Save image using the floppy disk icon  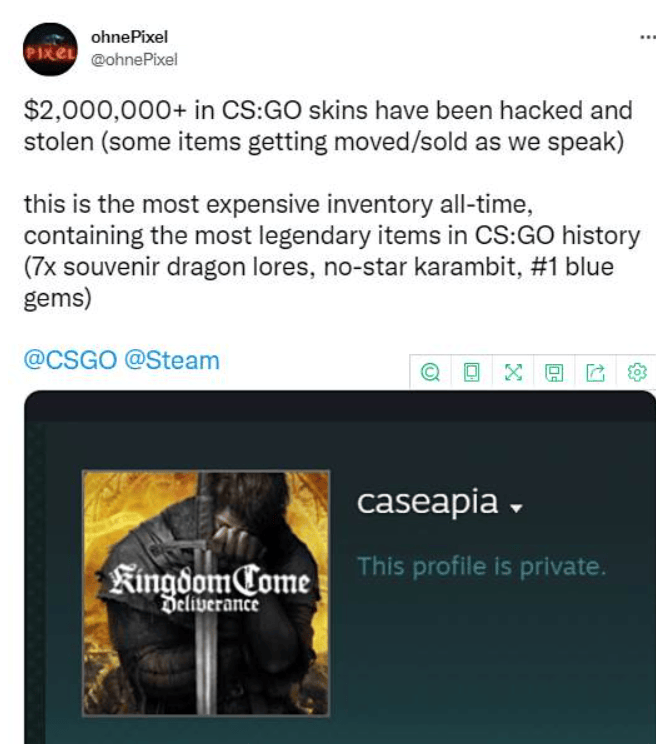554,372
